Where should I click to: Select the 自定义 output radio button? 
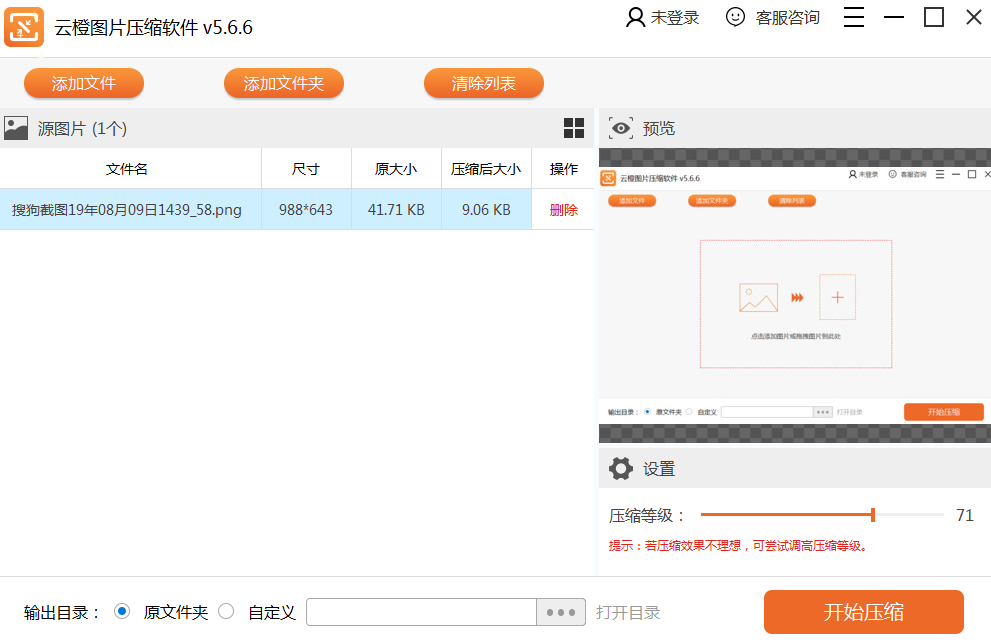click(x=226, y=611)
